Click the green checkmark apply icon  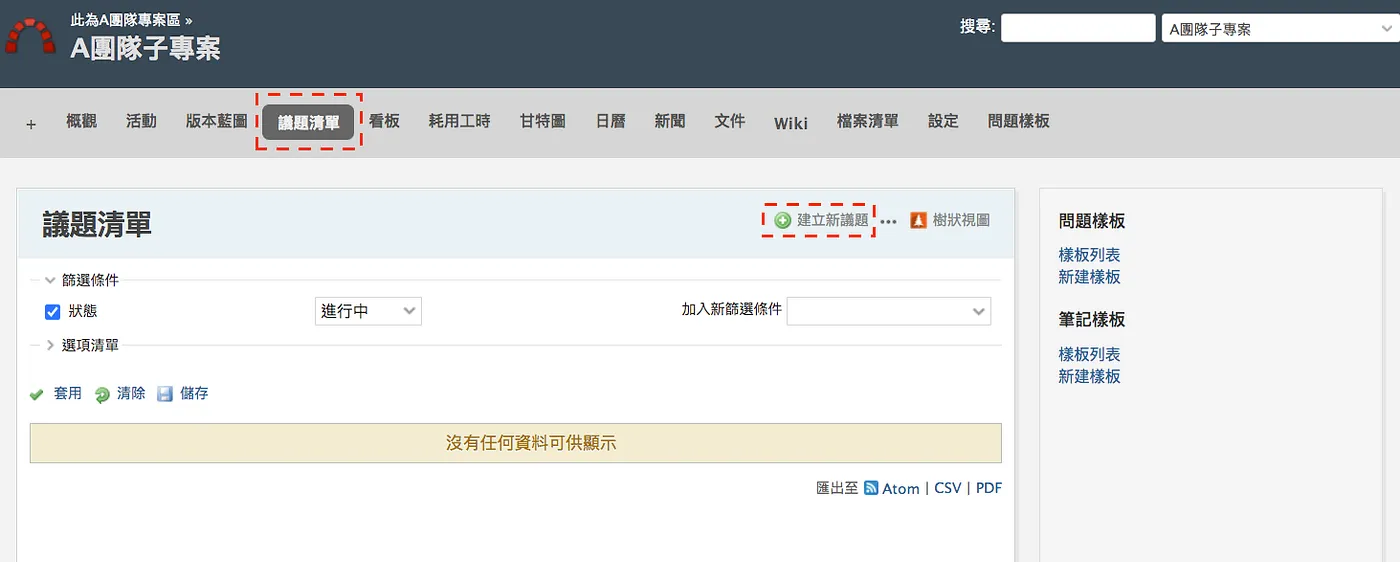tap(37, 394)
